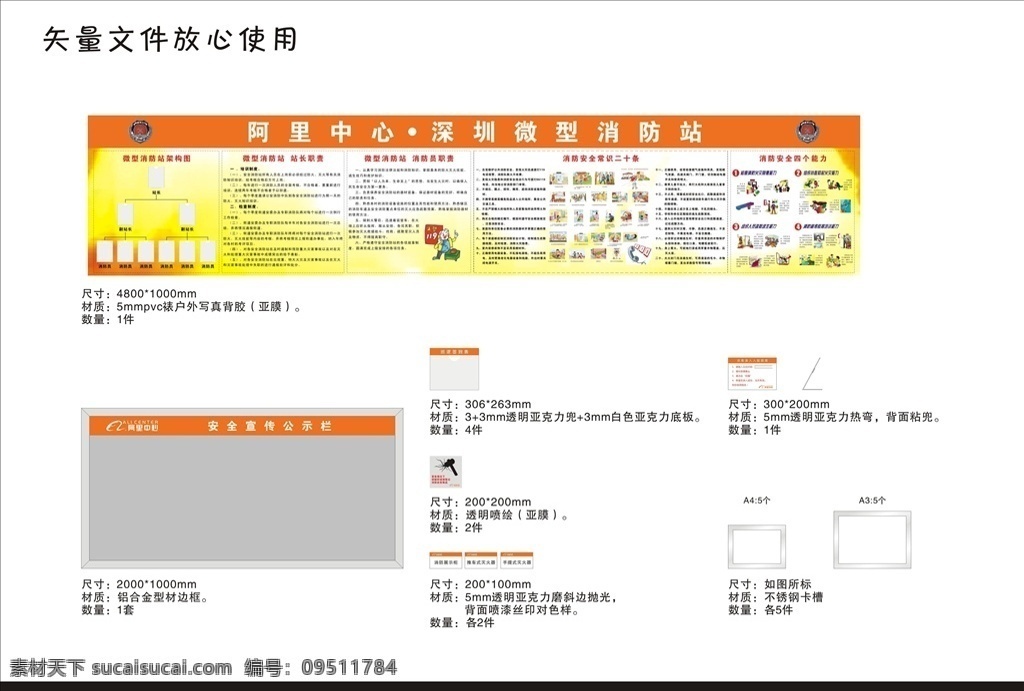This screenshot has width=1024, height=691.
Task: Click the board title 安全宣传公示栏
Action: click(x=270, y=426)
